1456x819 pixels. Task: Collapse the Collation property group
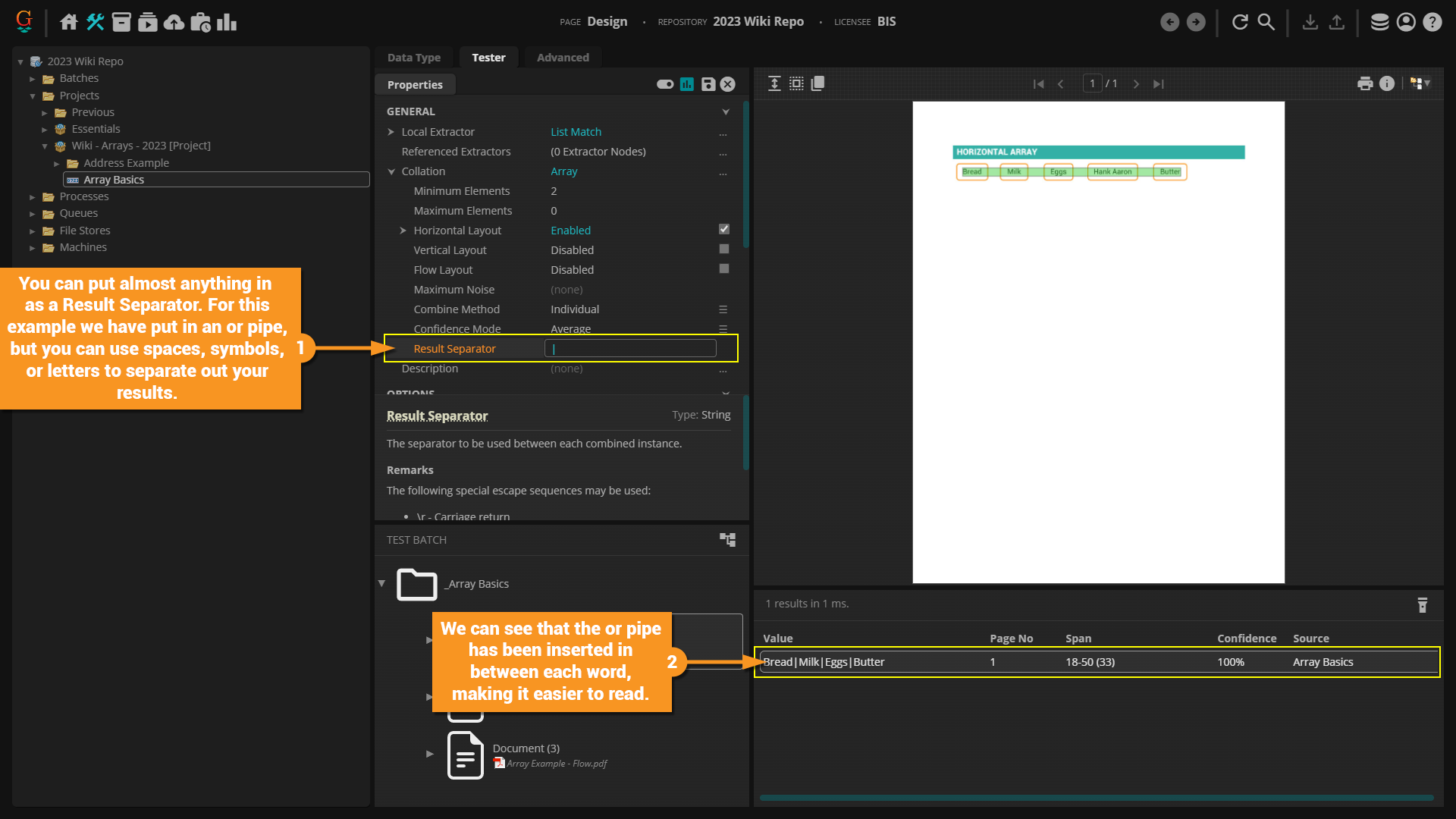coord(391,171)
